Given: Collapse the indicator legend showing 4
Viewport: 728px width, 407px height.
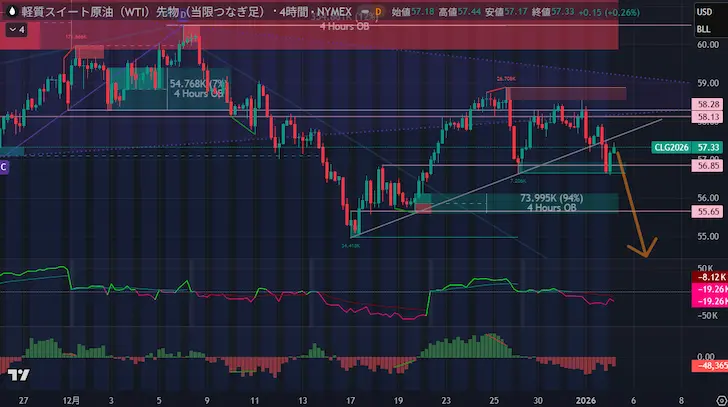Looking at the screenshot, I should (16, 30).
